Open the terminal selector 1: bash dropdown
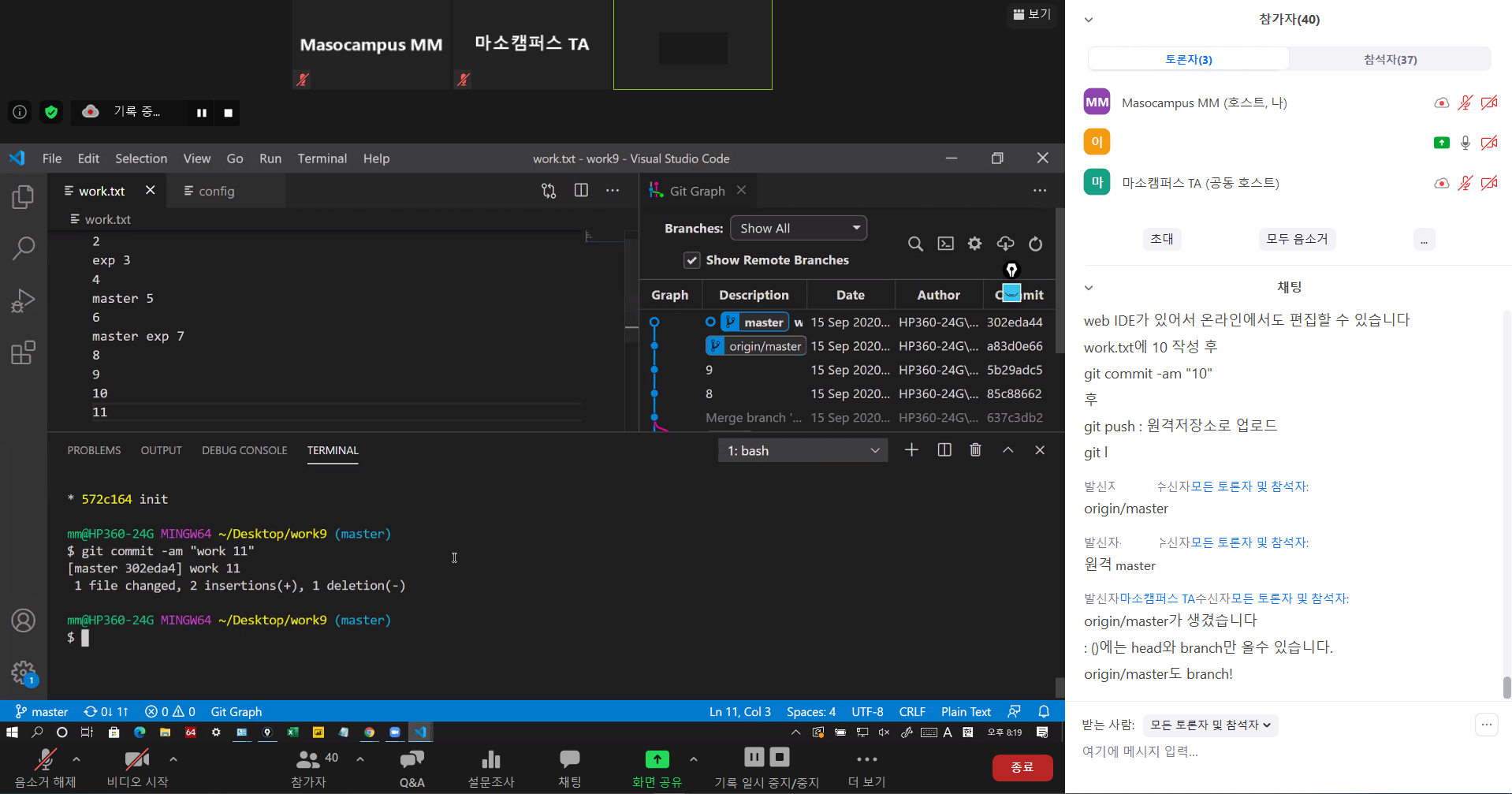 (803, 450)
